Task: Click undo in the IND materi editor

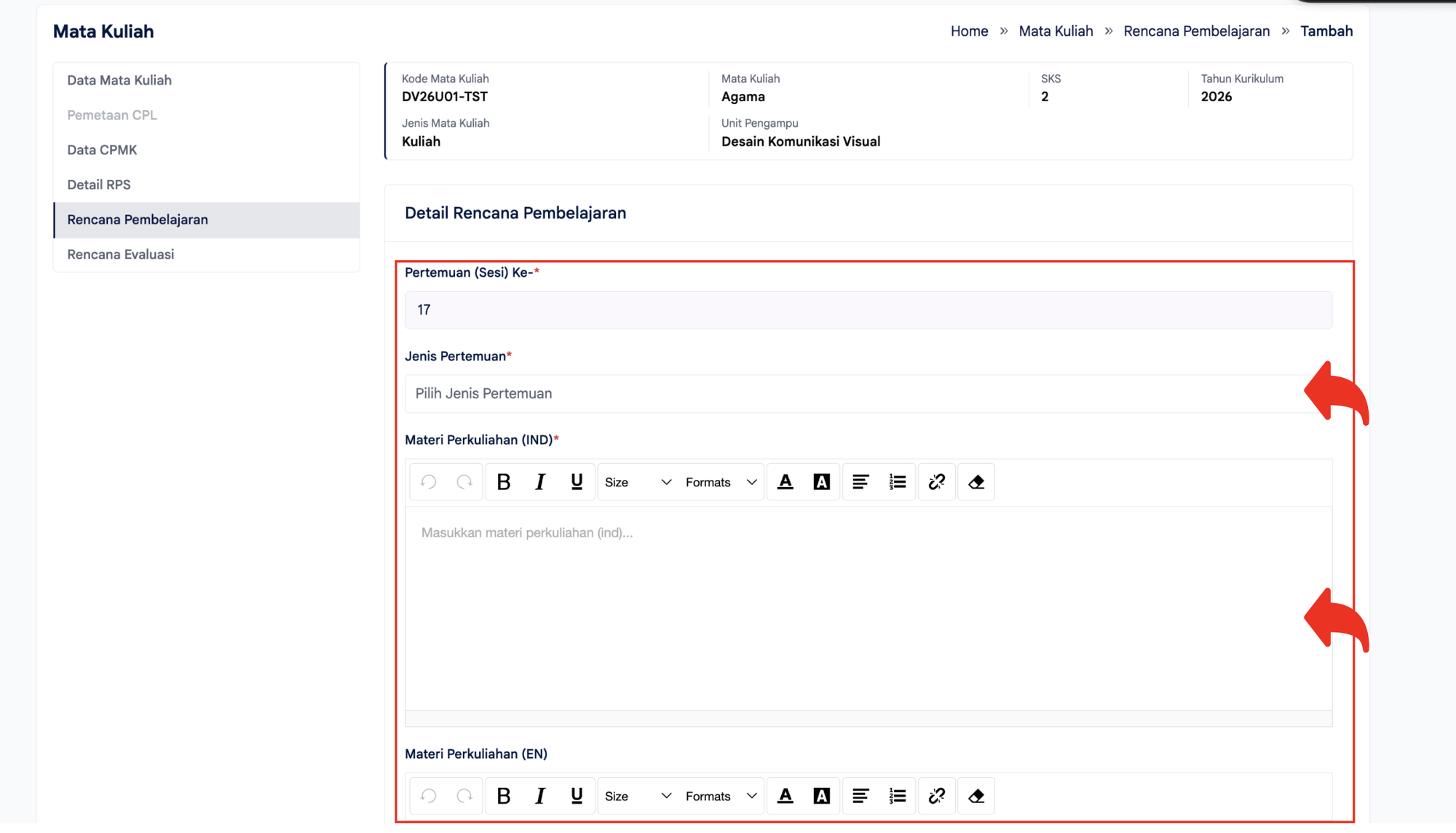Action: click(429, 482)
